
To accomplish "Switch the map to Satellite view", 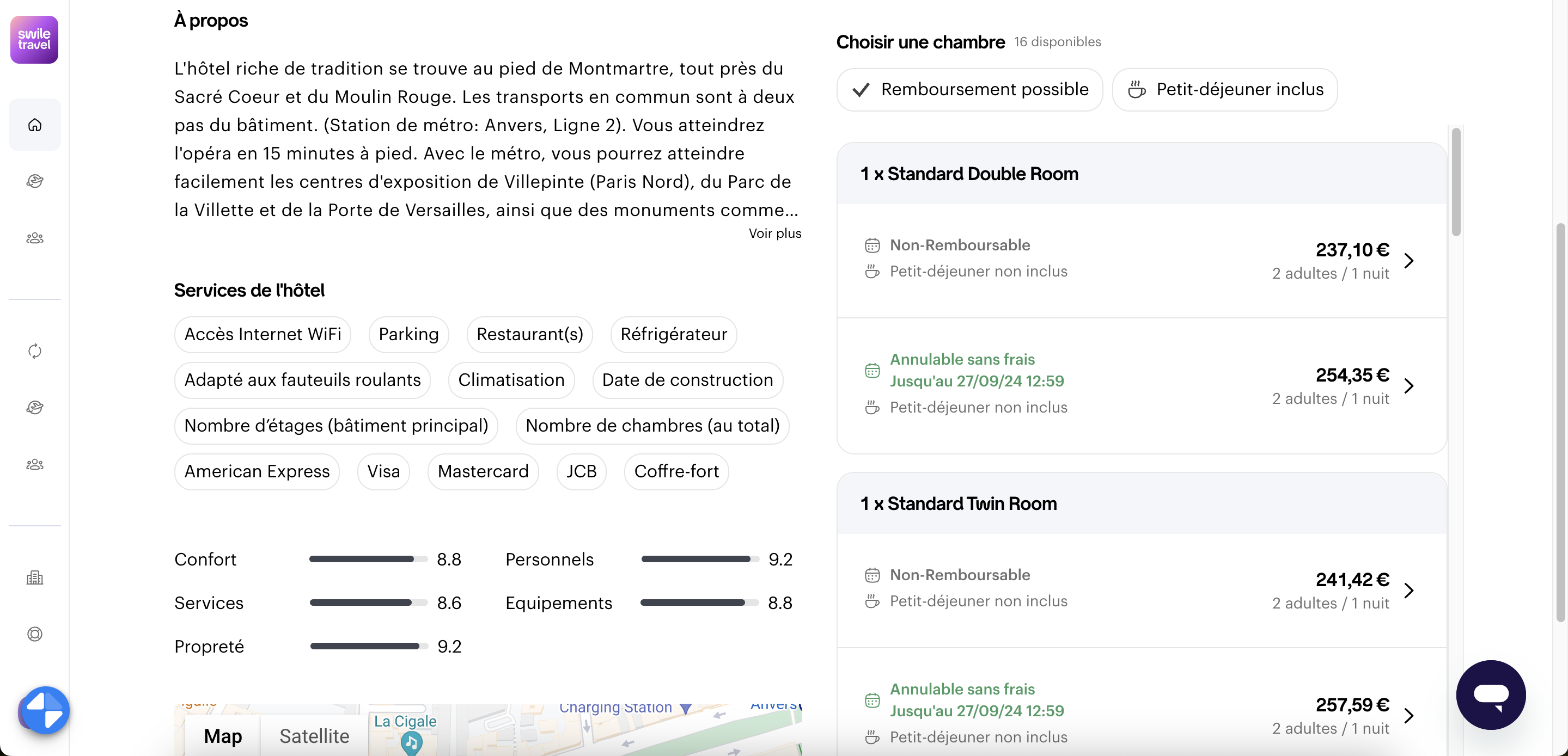I will click(x=314, y=736).
